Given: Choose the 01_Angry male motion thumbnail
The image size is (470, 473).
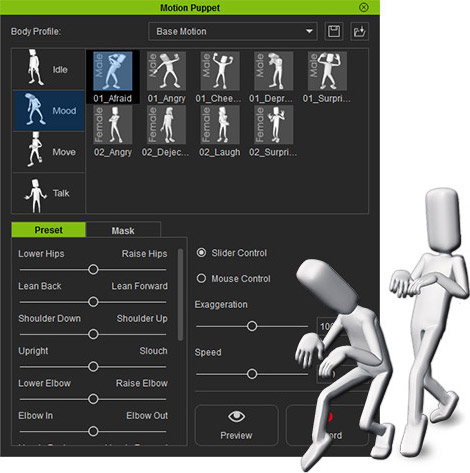Looking at the screenshot, I should [x=166, y=71].
